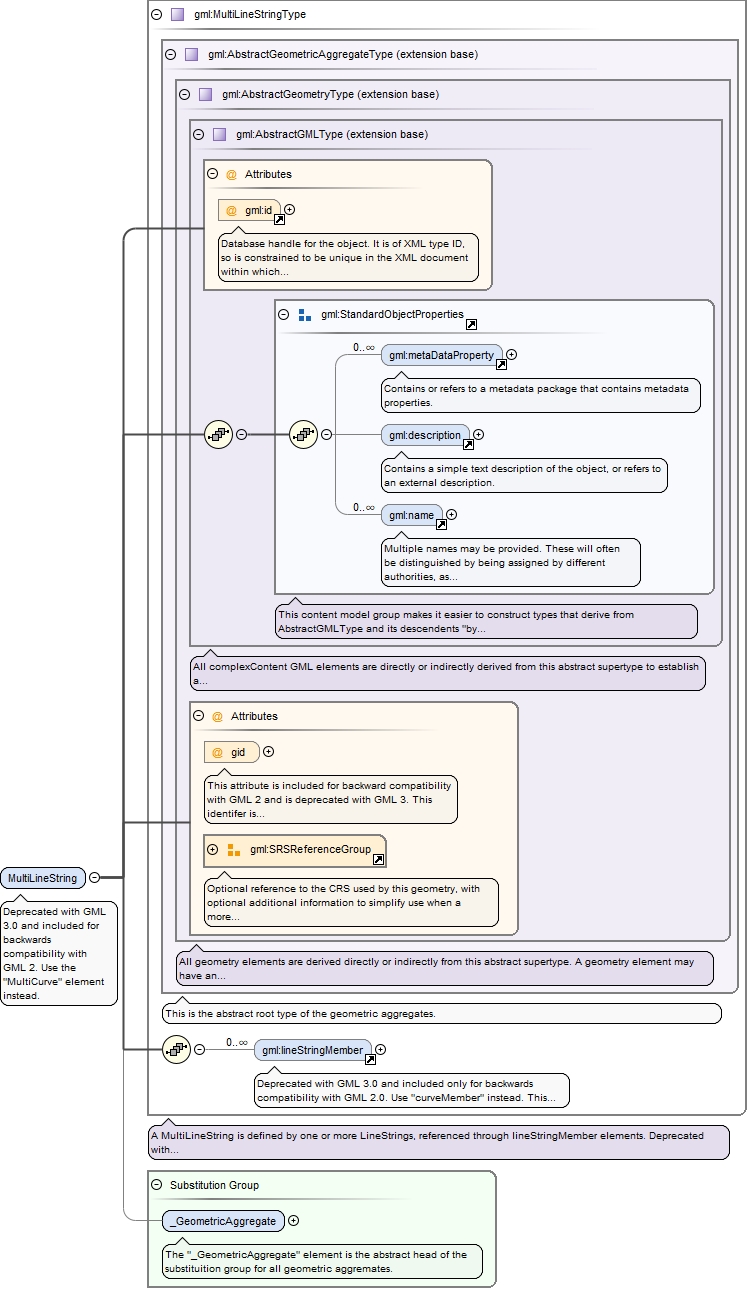The height and width of the screenshot is (1289, 748).
Task: Select the gml:lineStringMember element
Action: click(x=312, y=1050)
